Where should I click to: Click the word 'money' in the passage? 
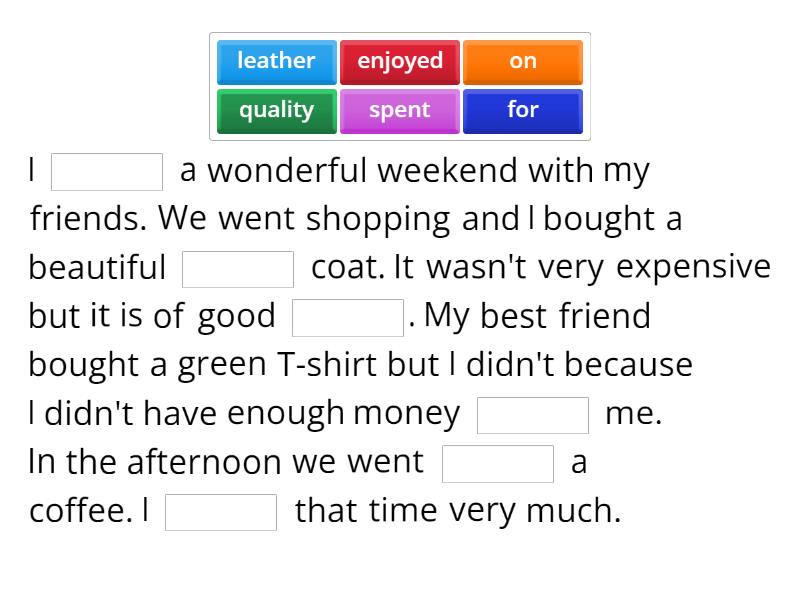point(407,414)
